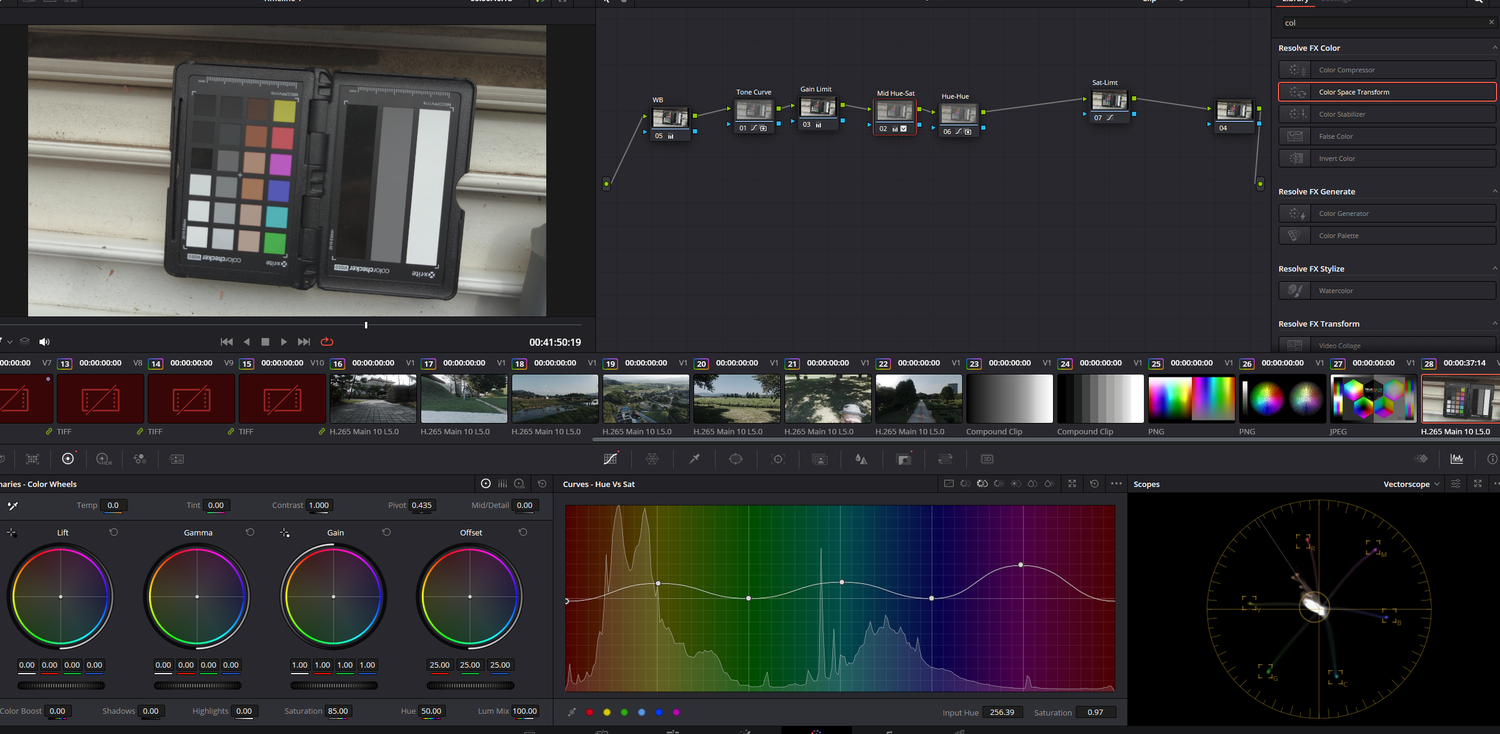Select the Color Space Transform effect
The width and height of the screenshot is (1500, 734).
click(1387, 91)
